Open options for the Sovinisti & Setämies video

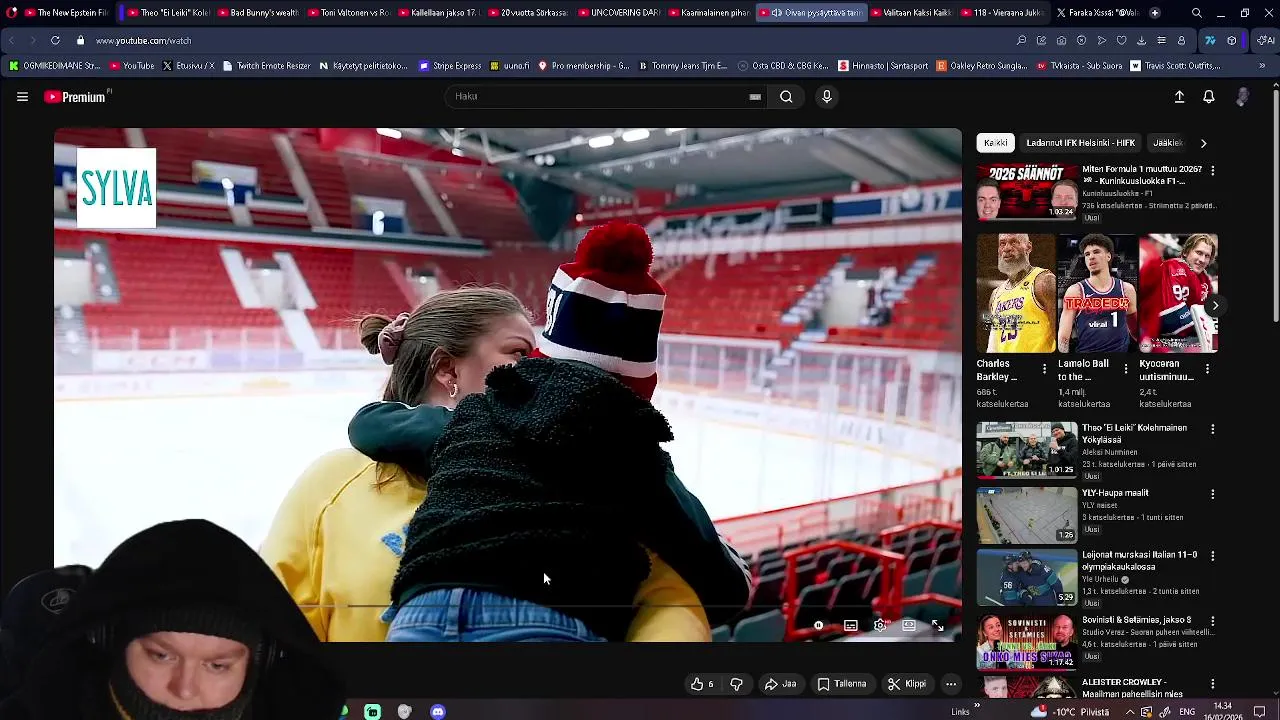(1213, 621)
